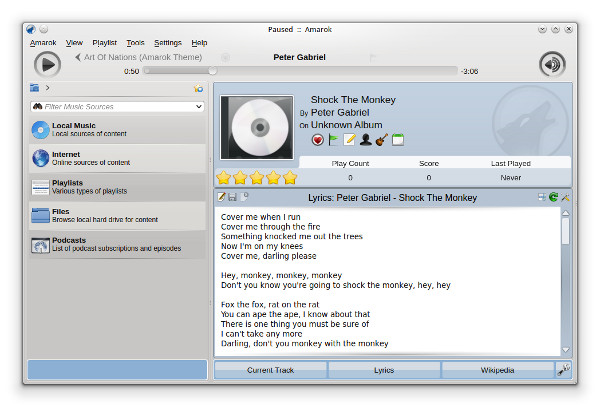Open the Tools menu
Viewport: 600px width, 407px height.
[135, 43]
